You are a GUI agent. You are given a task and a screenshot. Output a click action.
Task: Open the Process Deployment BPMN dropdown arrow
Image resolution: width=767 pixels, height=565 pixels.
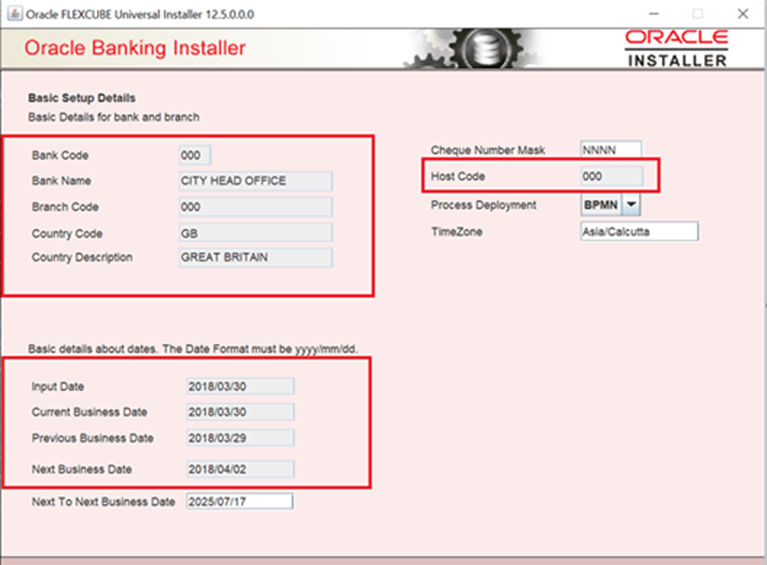(x=632, y=205)
